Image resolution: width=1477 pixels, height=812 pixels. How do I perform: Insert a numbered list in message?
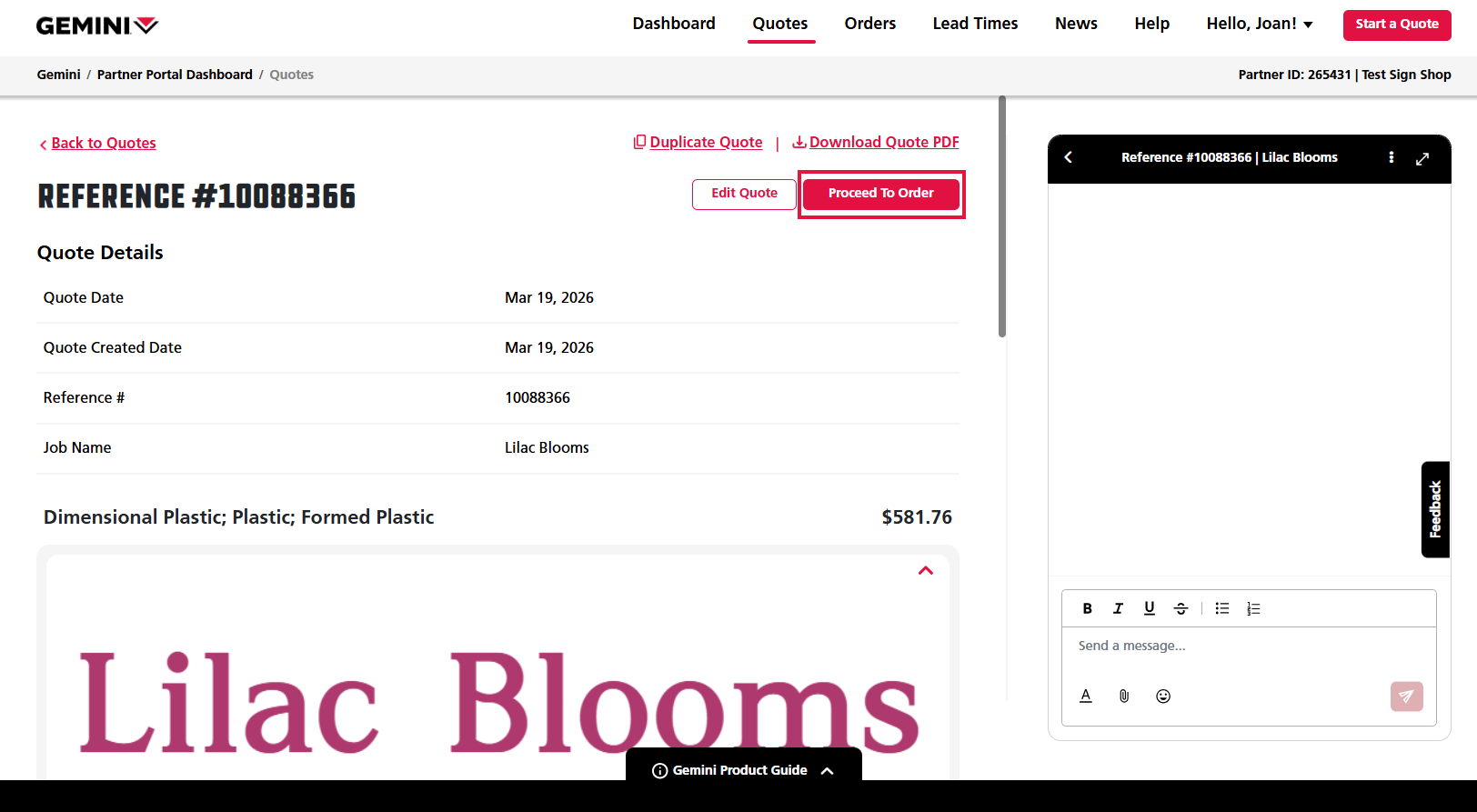pyautogui.click(x=1253, y=608)
